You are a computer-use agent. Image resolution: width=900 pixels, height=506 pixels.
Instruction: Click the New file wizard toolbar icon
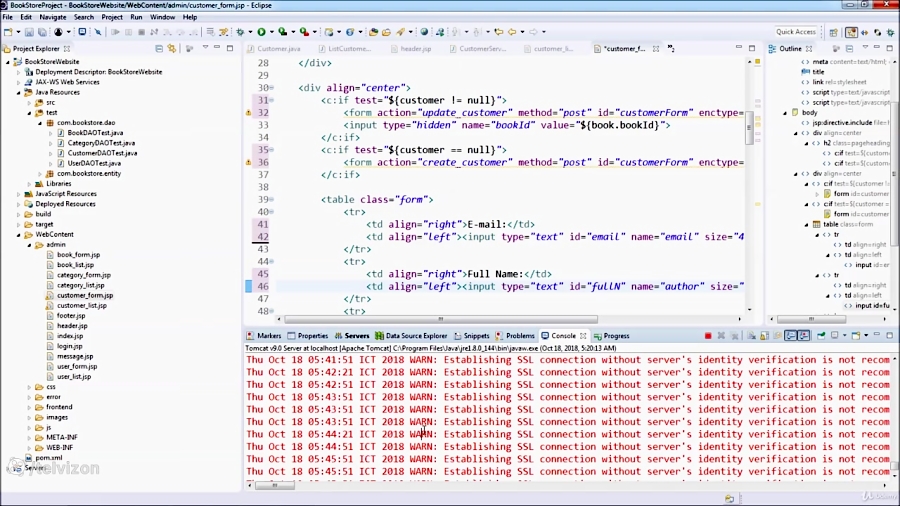click(8, 32)
